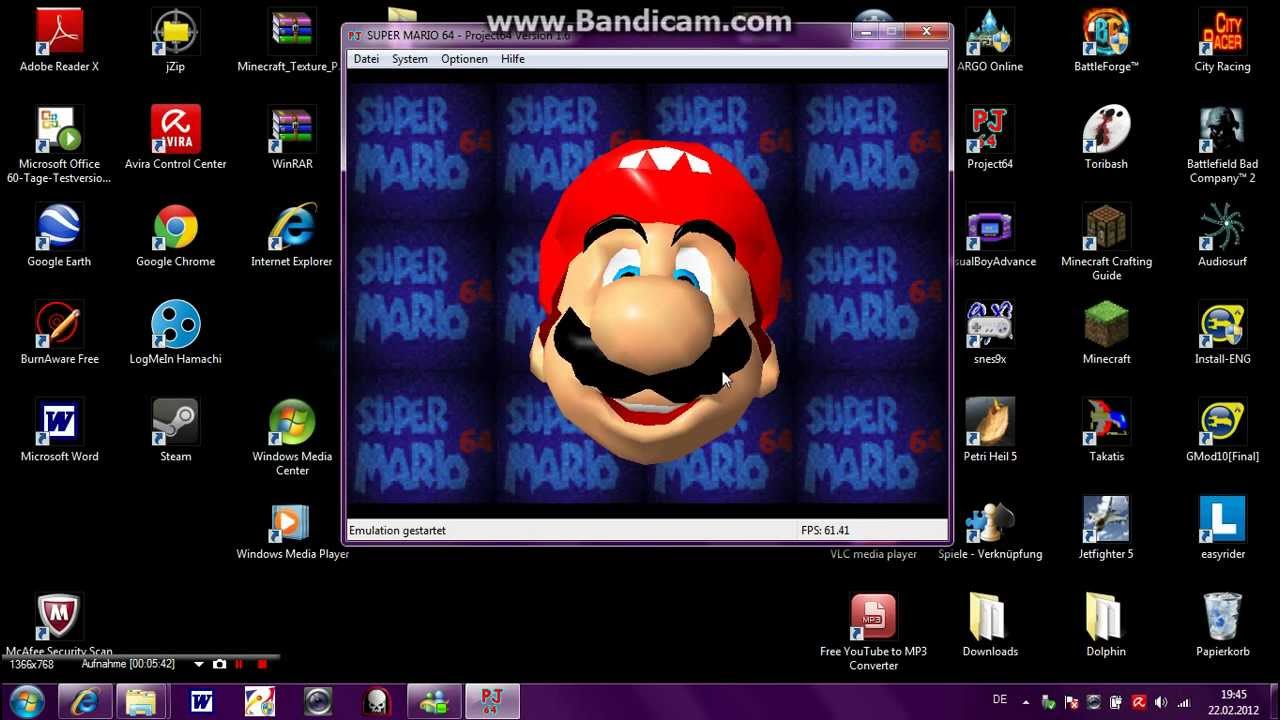
Task: Select the Petri Heil 5 desktop icon
Action: 990,432
